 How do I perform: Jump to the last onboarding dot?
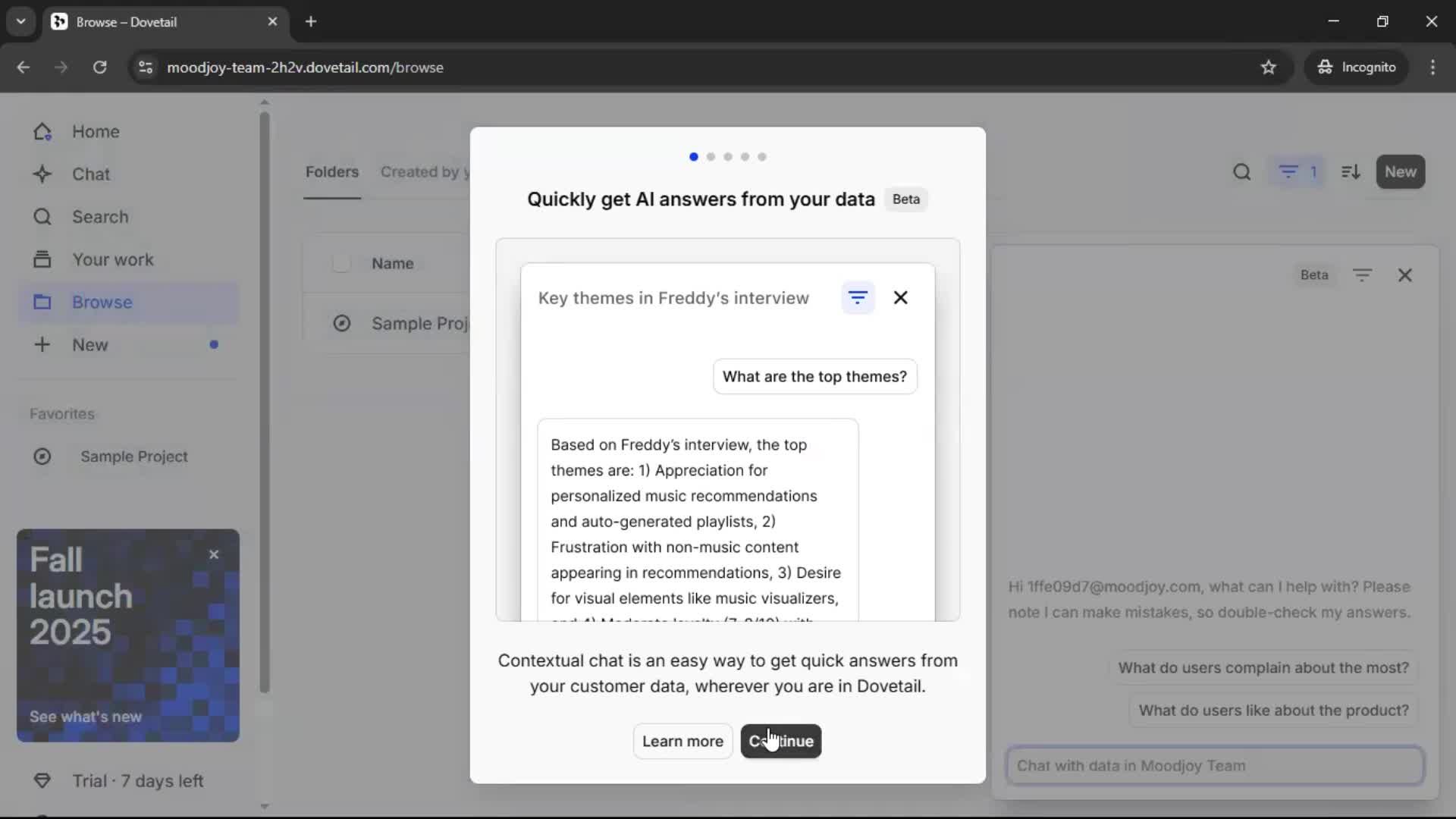(x=762, y=157)
